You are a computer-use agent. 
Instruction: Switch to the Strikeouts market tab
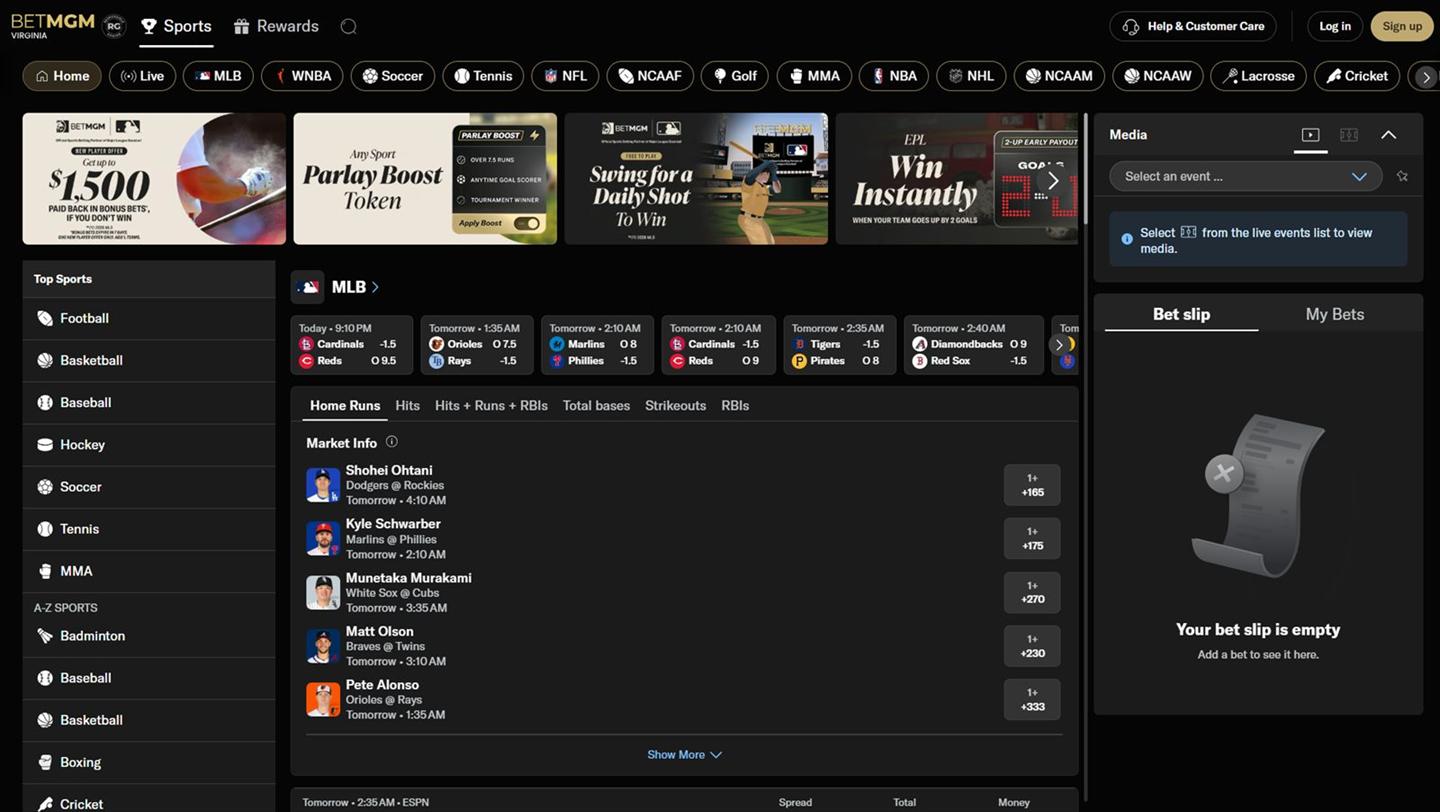(x=675, y=405)
